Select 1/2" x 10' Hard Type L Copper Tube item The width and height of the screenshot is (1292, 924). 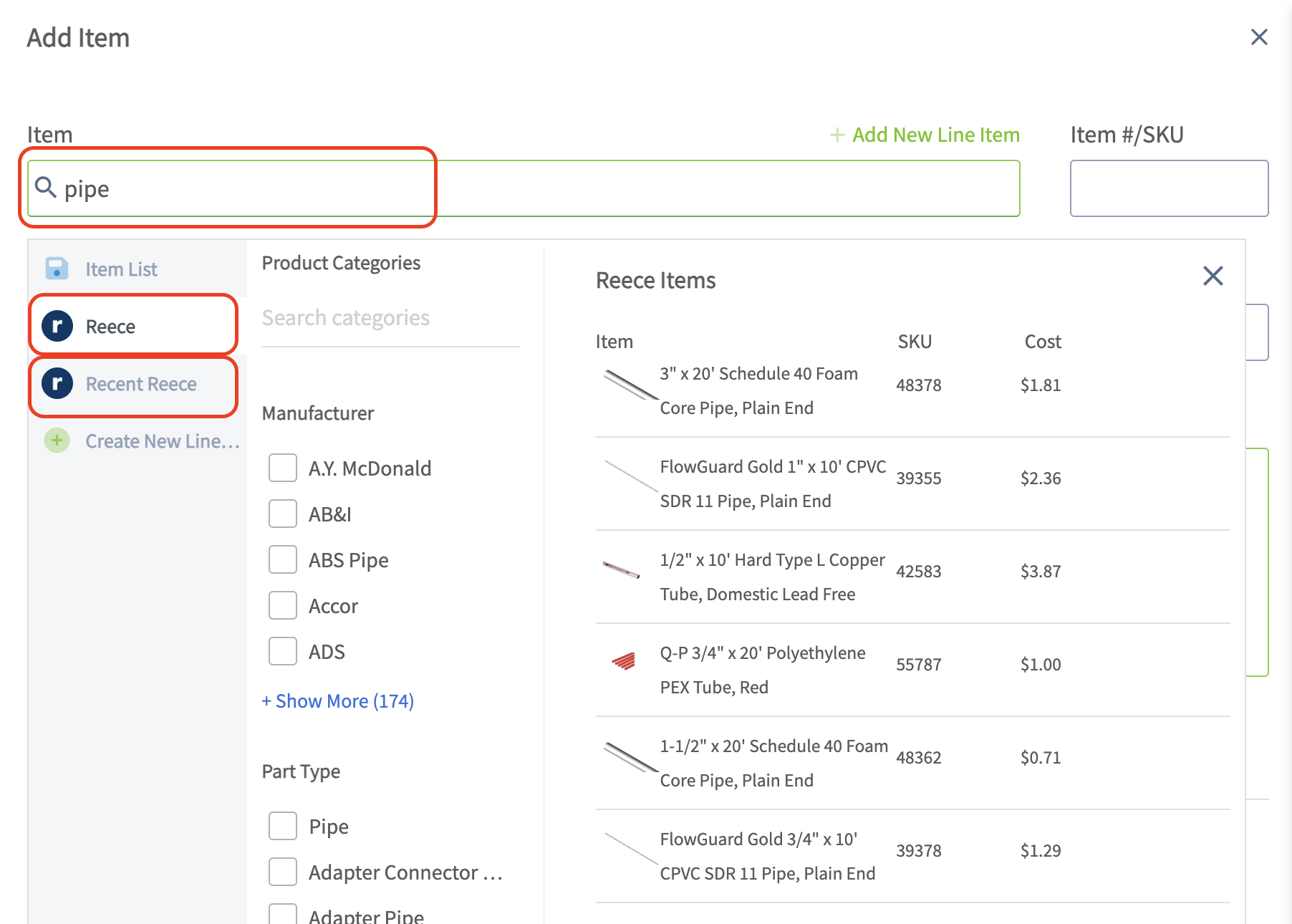point(912,577)
